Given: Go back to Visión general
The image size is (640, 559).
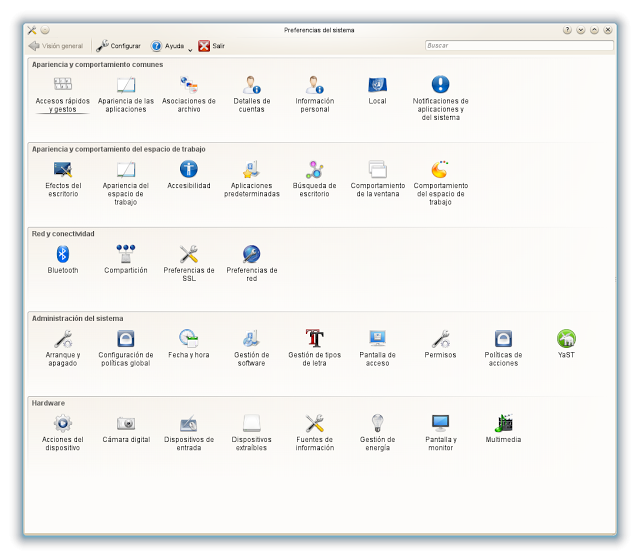Looking at the screenshot, I should (x=55, y=46).
